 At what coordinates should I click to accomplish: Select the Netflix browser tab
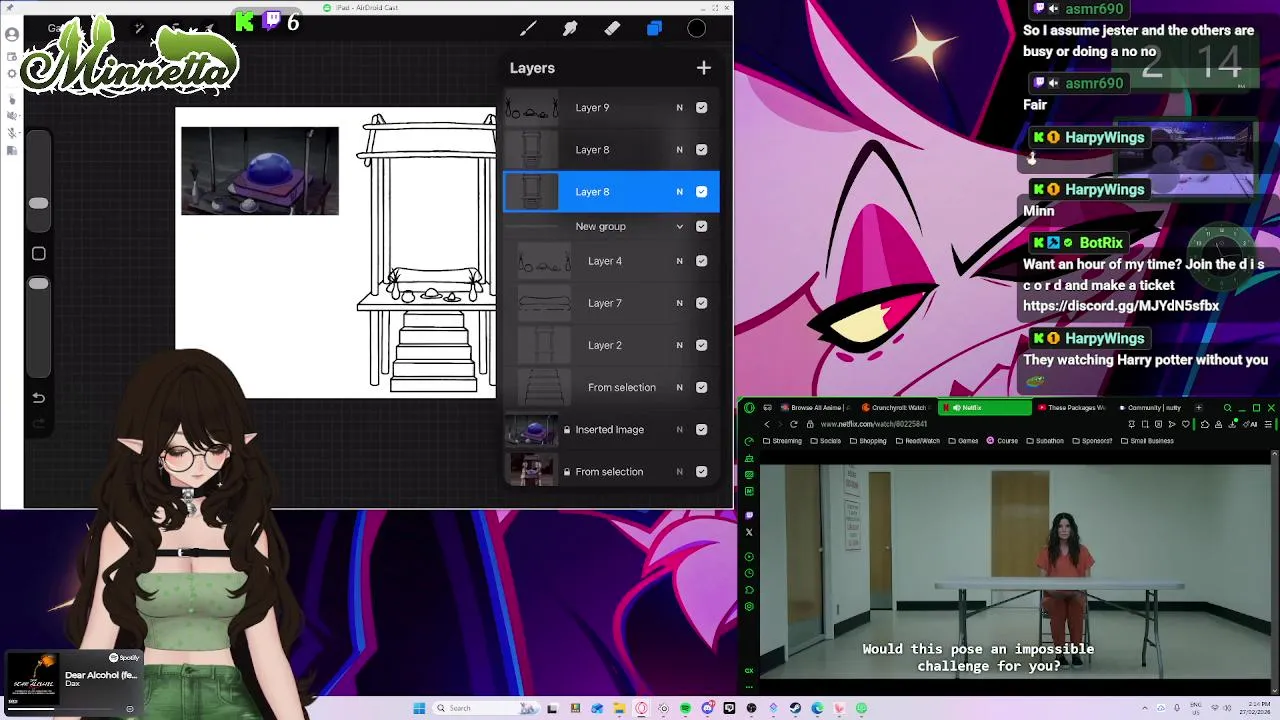984,407
